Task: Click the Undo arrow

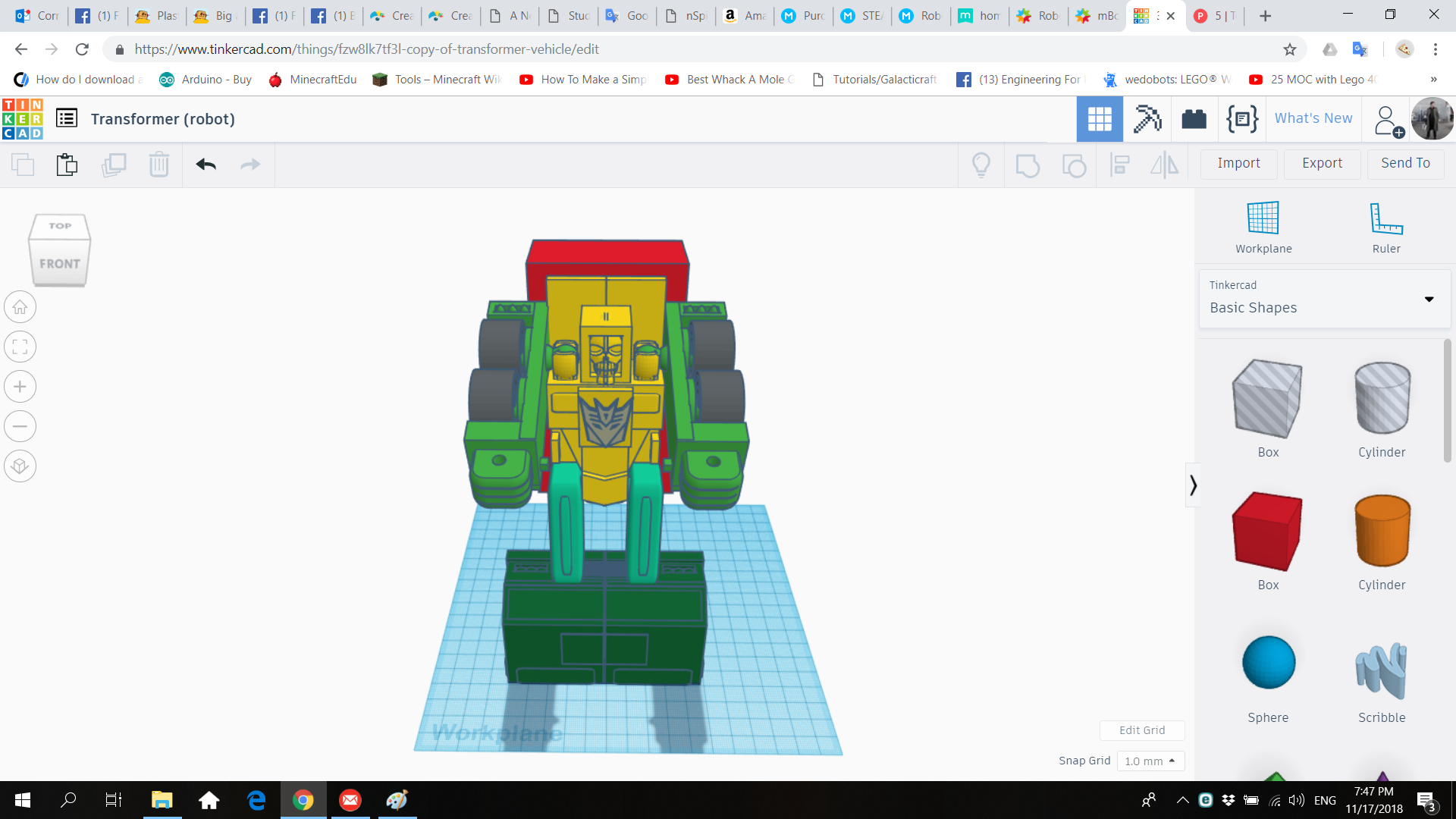Action: click(206, 165)
